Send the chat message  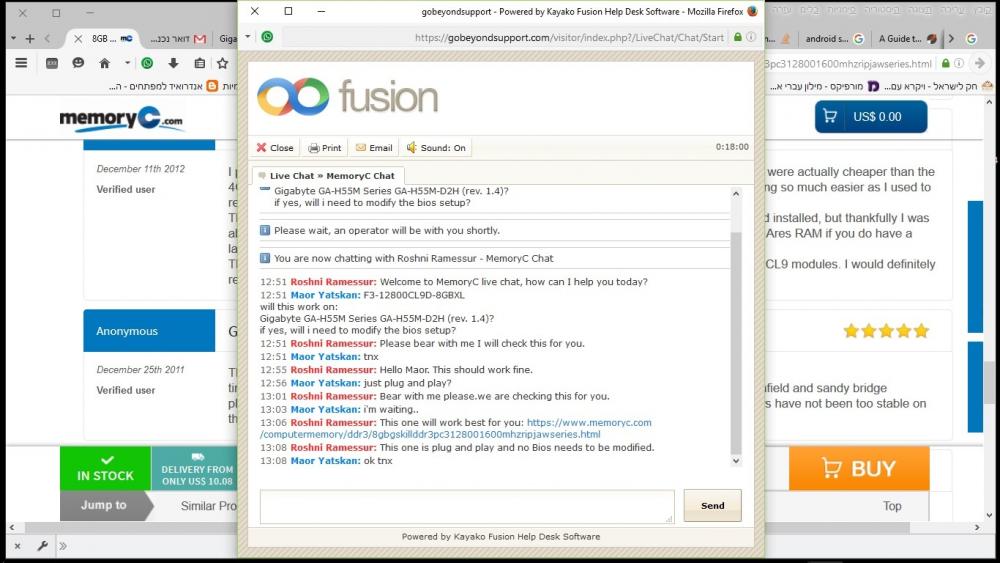(712, 506)
